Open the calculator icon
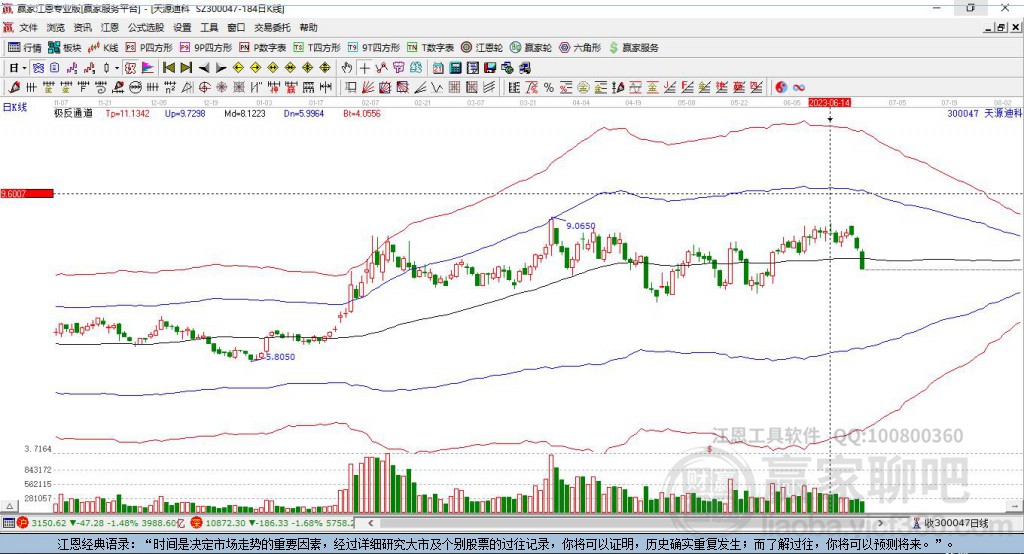Screen dimensions: 1024x554 coord(455,68)
